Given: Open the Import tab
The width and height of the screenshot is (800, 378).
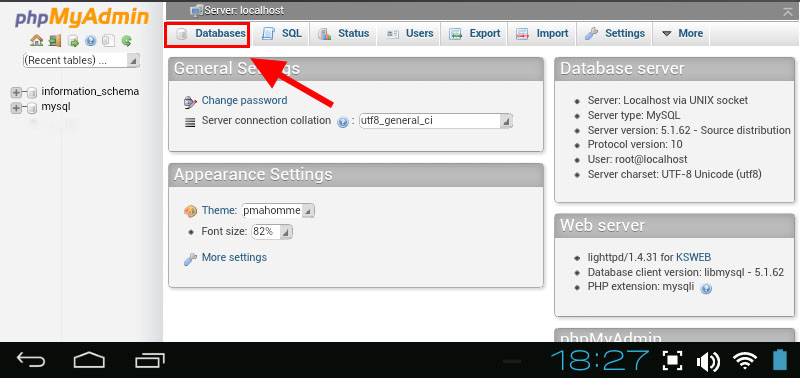Looking at the screenshot, I should 542,34.
